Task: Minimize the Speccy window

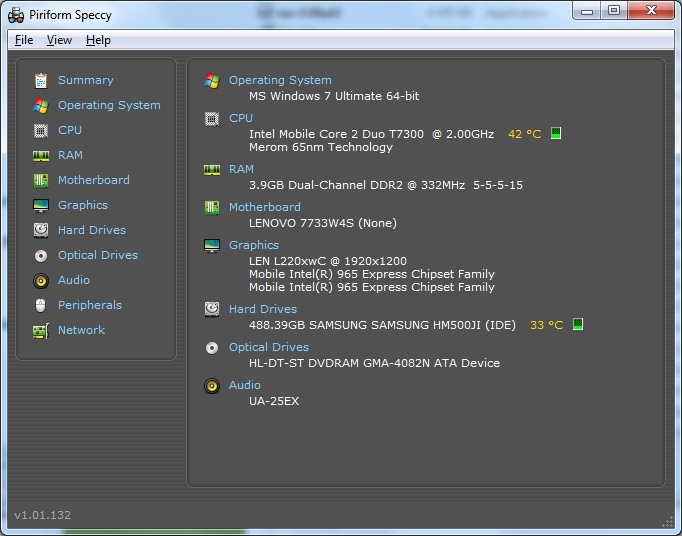Action: coord(587,11)
